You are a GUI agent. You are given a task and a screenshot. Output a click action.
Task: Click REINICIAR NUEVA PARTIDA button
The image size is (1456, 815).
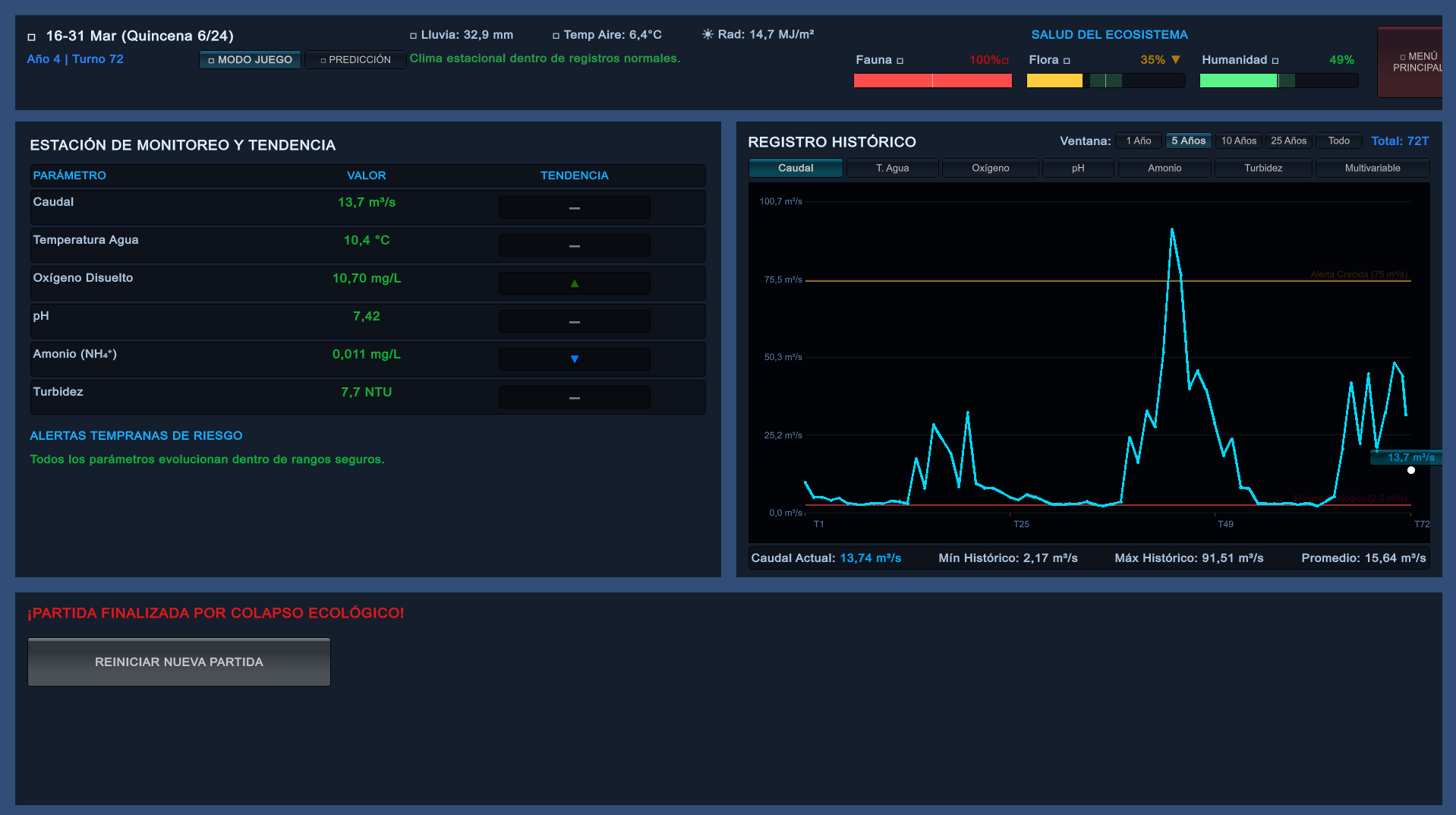179,662
